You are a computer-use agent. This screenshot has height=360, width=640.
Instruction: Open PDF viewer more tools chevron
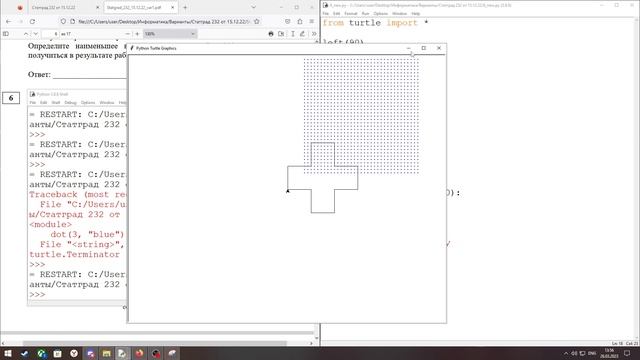(x=313, y=34)
